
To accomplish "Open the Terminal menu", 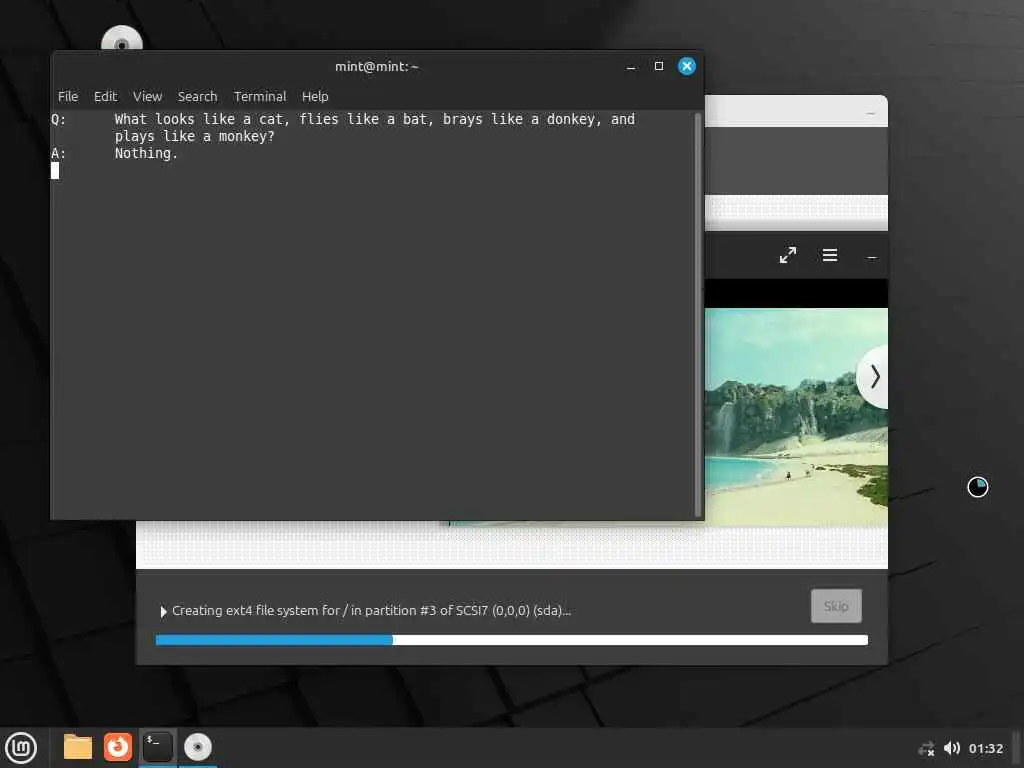I will pyautogui.click(x=260, y=97).
